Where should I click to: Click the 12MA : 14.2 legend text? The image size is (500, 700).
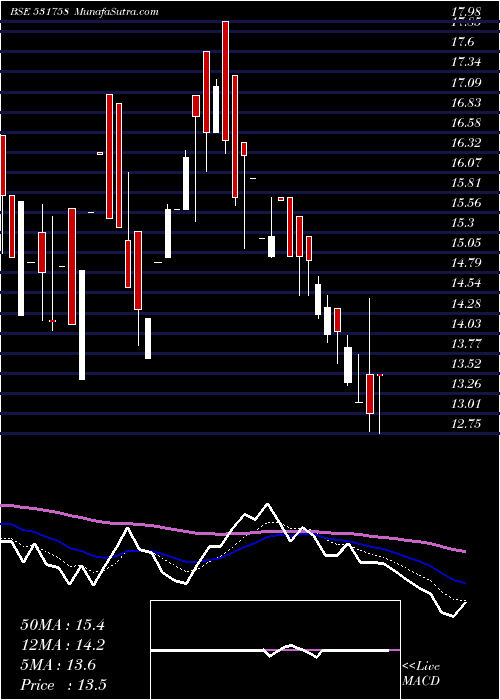coord(62,645)
